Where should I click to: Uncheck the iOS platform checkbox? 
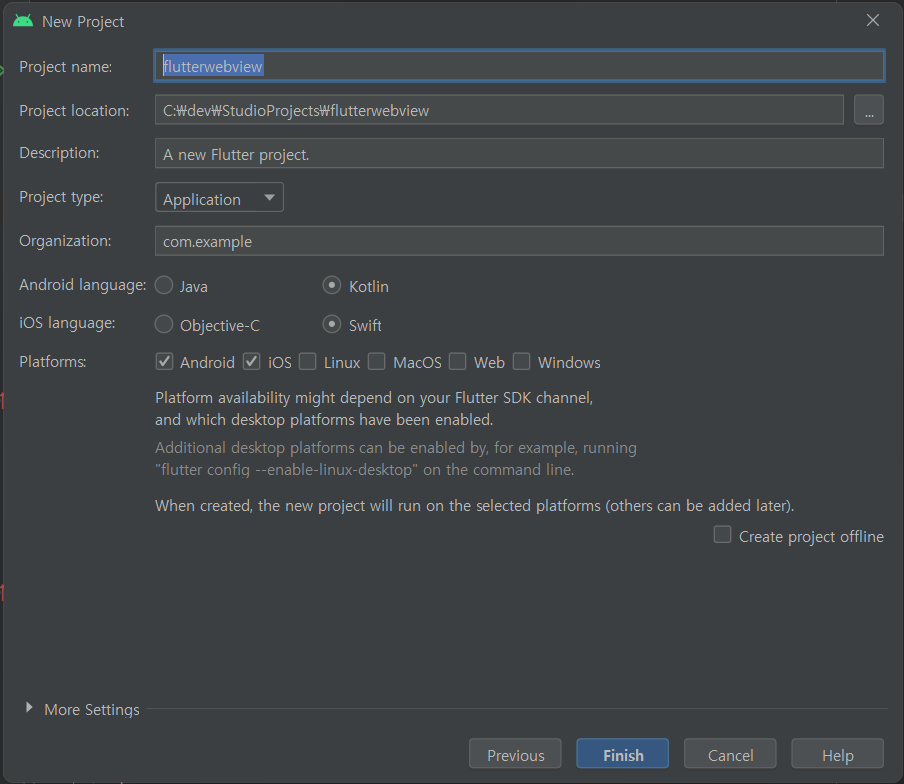251,362
